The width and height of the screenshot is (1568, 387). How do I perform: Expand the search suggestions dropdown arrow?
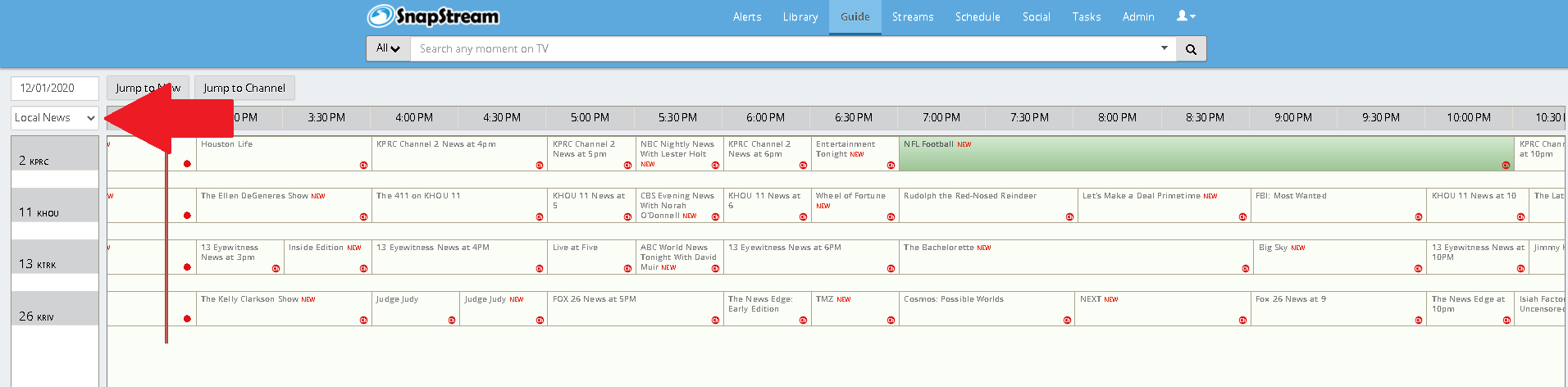pos(1164,48)
